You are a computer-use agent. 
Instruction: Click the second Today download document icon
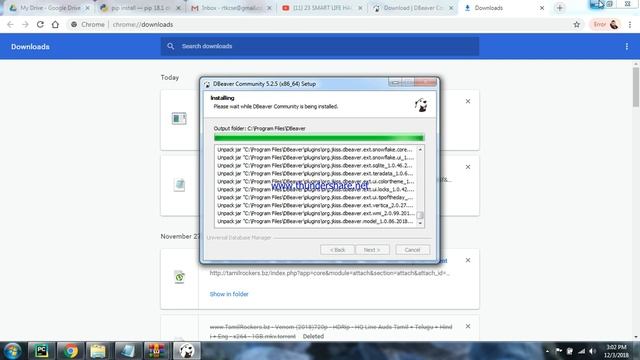179,184
